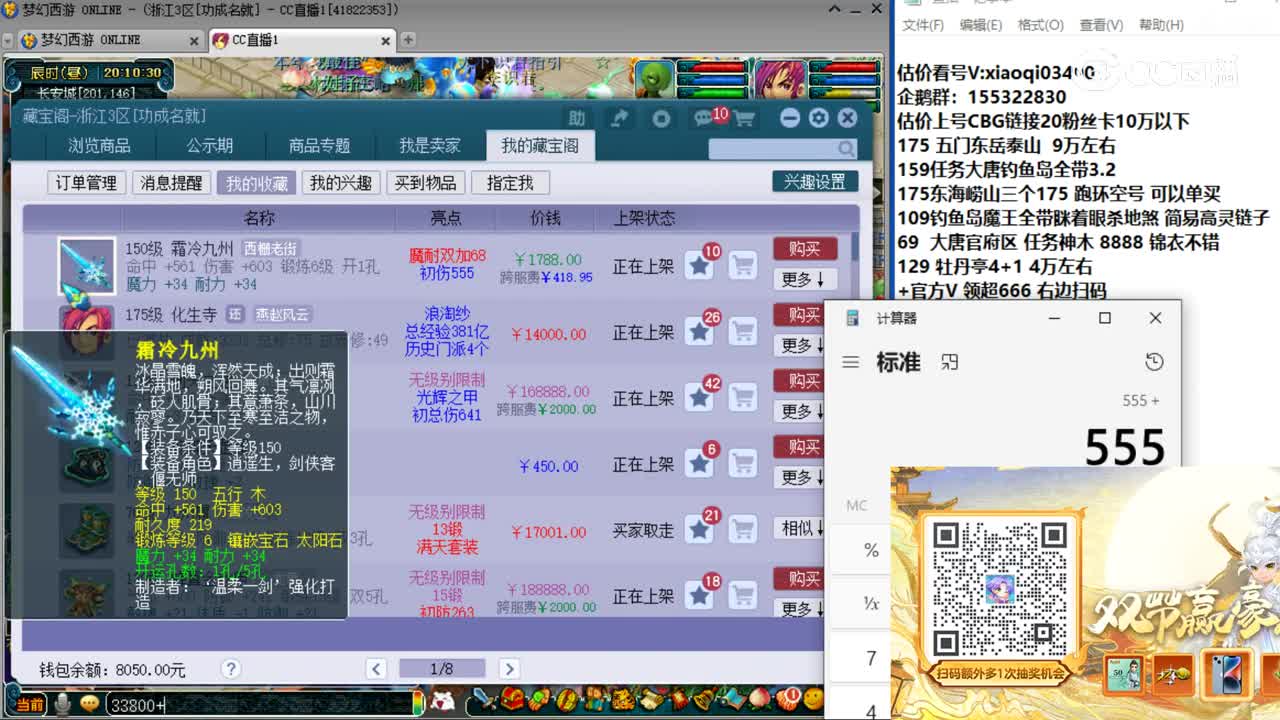Viewport: 1280px width, 720px height.
Task: Toggle favorite star on 化生寺 row
Action: click(x=700, y=332)
